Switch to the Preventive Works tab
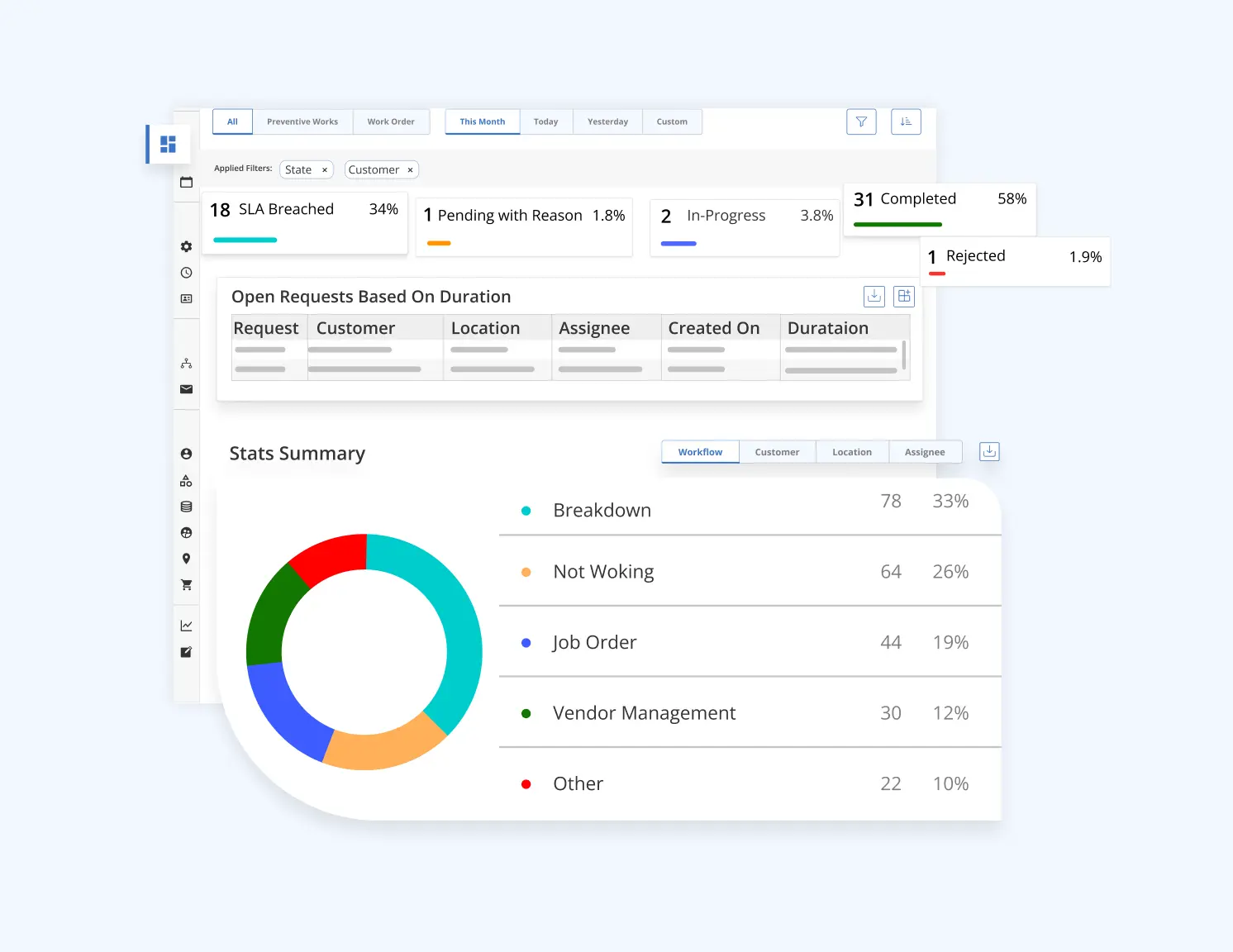Viewport: 1233px width, 952px height. 302,121
